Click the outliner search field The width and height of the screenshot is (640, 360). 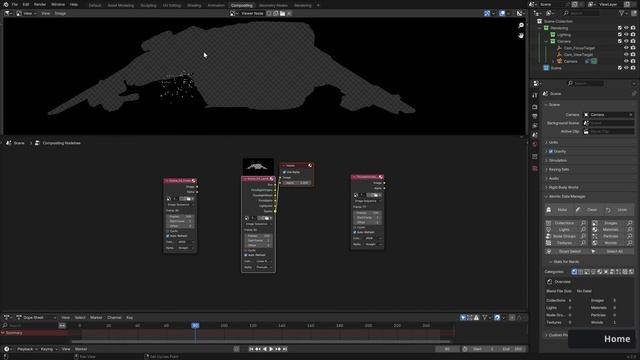(581, 13)
